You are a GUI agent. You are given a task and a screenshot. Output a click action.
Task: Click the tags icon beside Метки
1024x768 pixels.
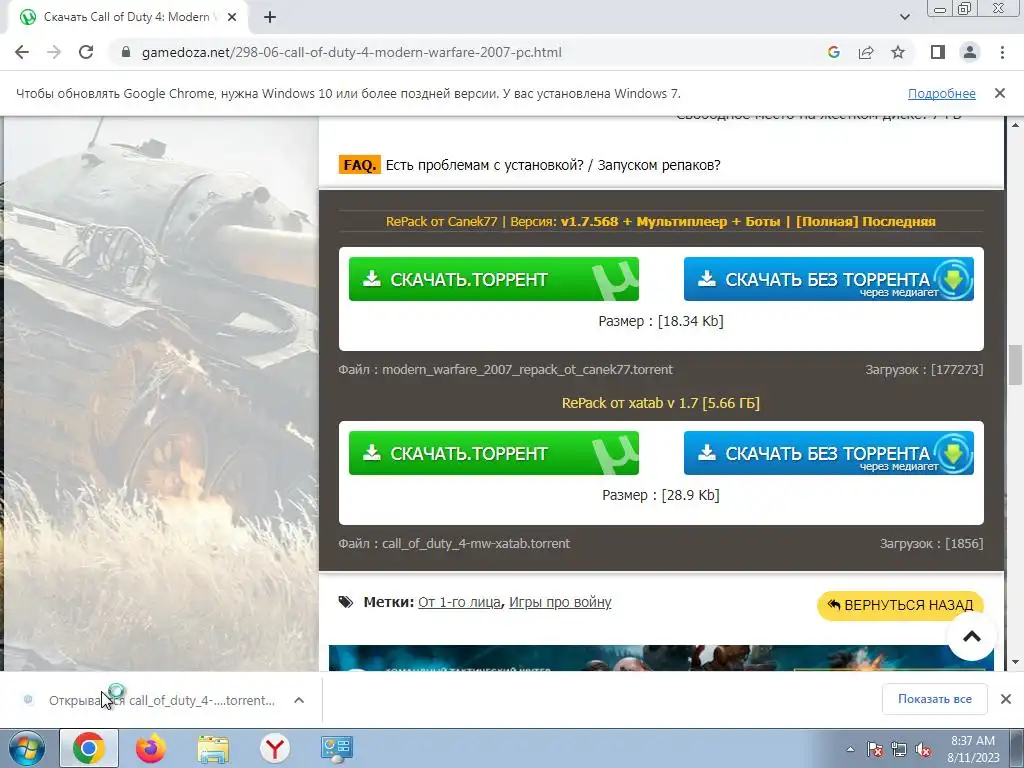pyautogui.click(x=345, y=602)
